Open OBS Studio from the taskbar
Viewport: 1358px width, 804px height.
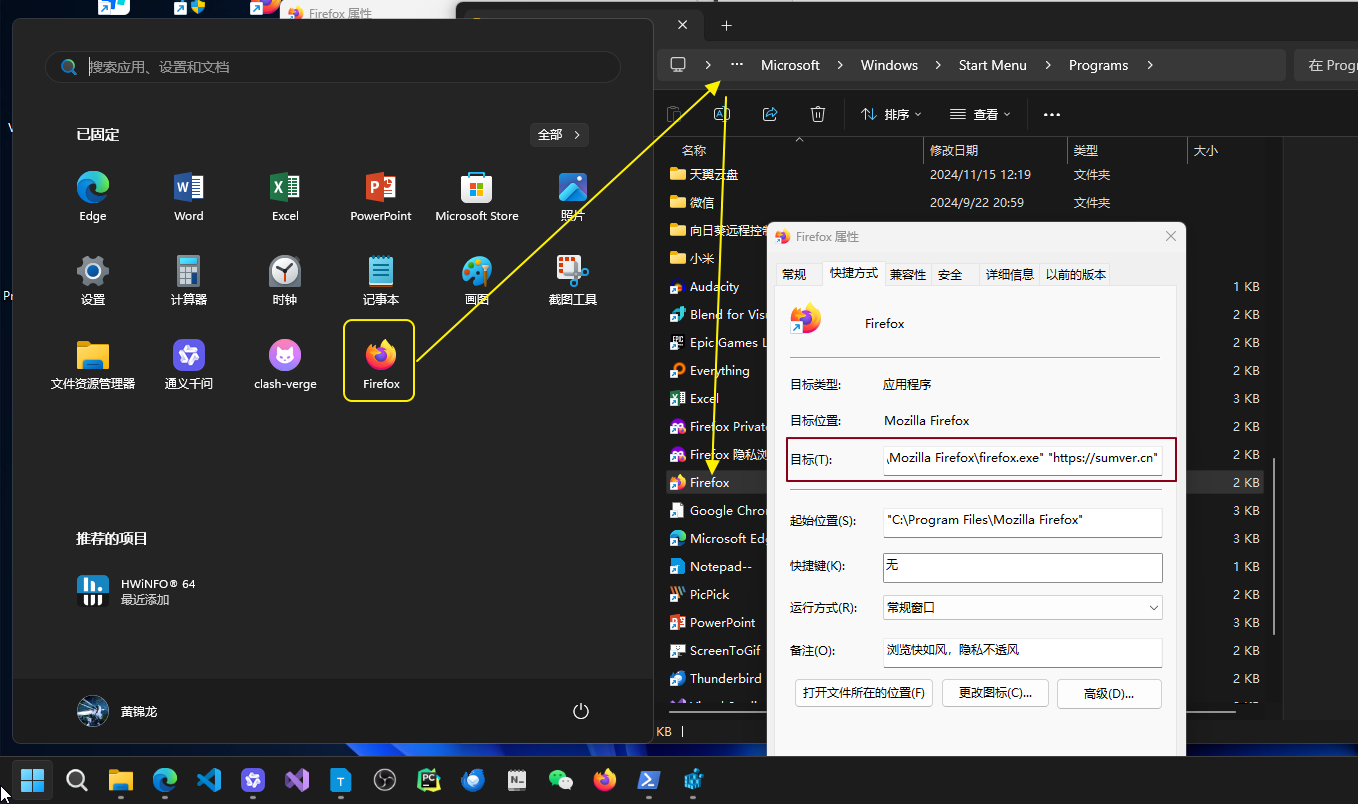pos(385,780)
